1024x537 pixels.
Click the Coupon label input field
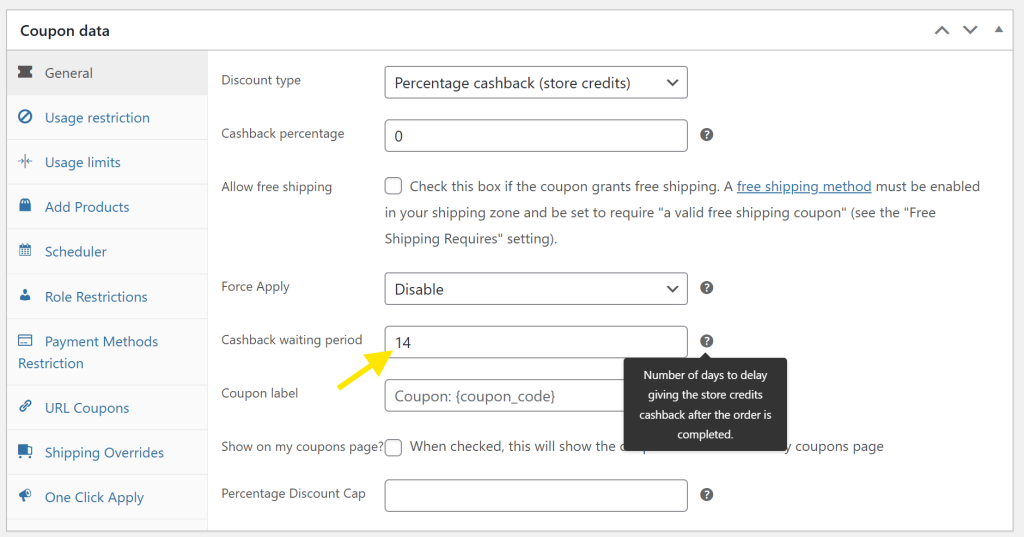pos(505,395)
